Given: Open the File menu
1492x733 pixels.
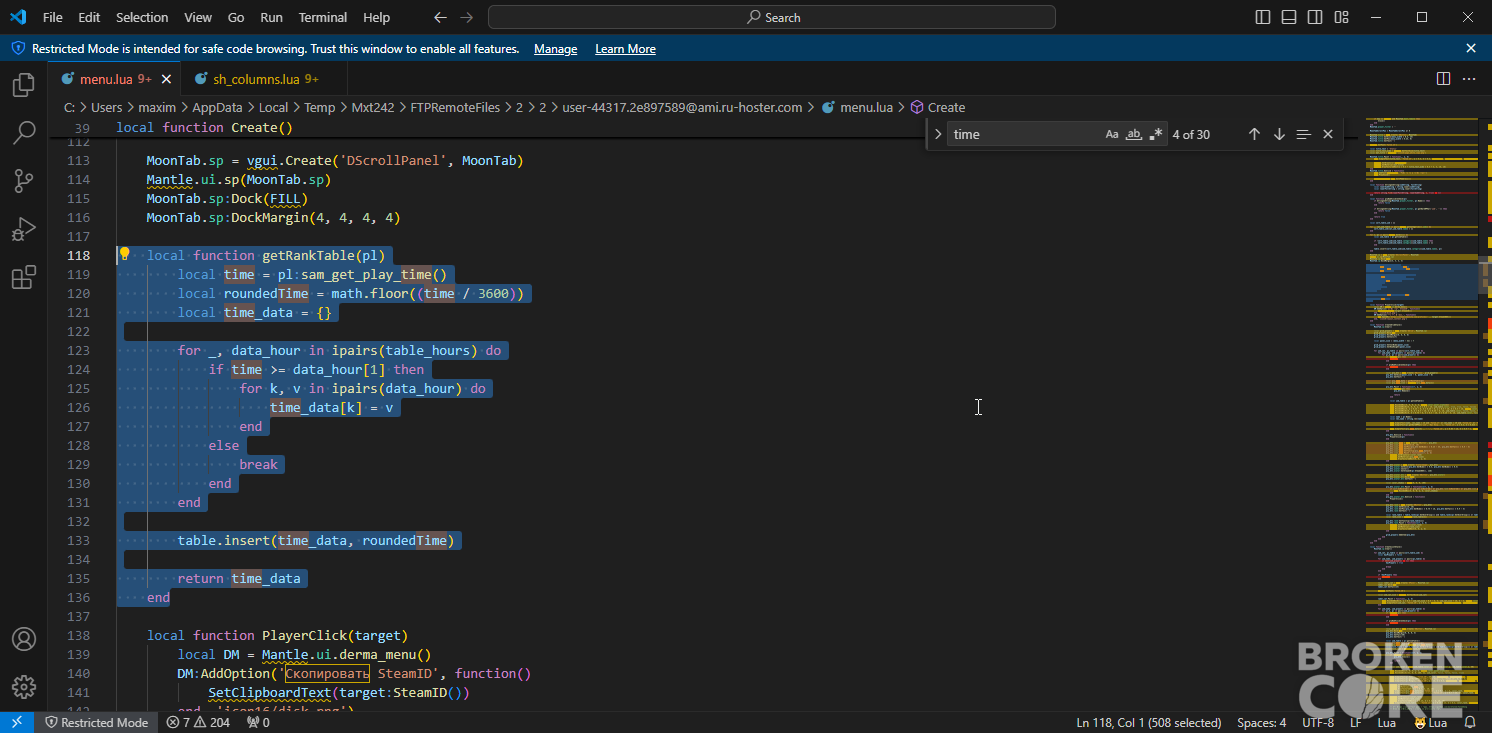Looking at the screenshot, I should tap(52, 17).
